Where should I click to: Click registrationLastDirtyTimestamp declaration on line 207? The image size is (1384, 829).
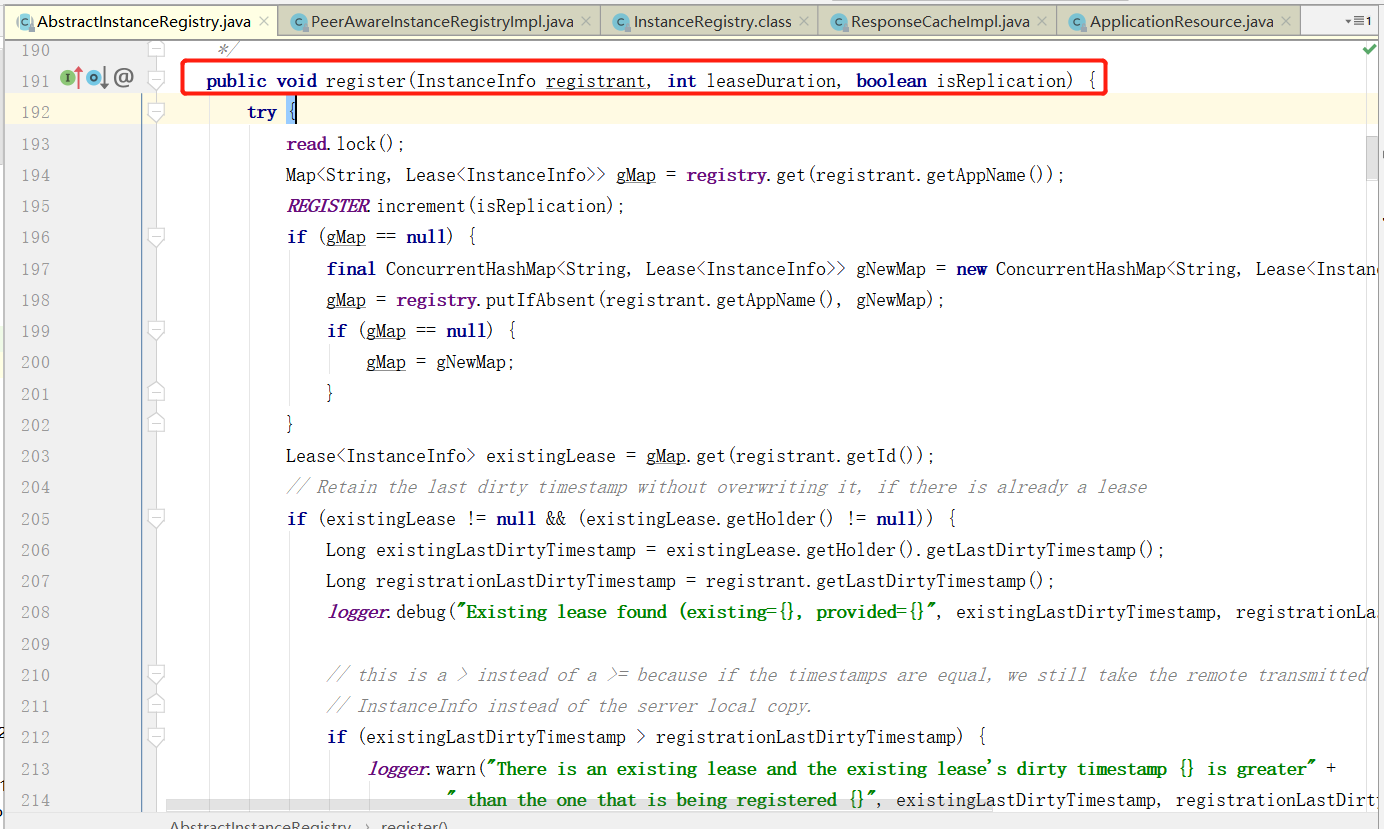click(526, 581)
